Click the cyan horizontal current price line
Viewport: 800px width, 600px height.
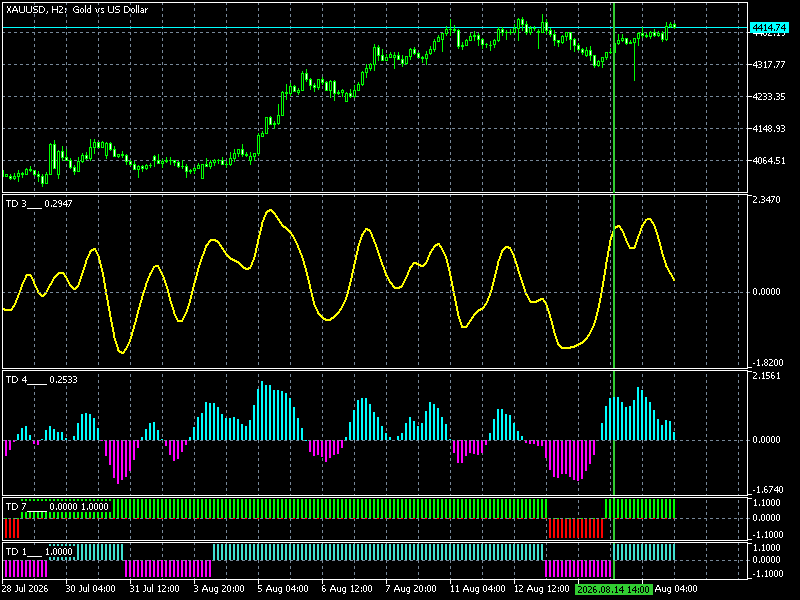(x=375, y=28)
